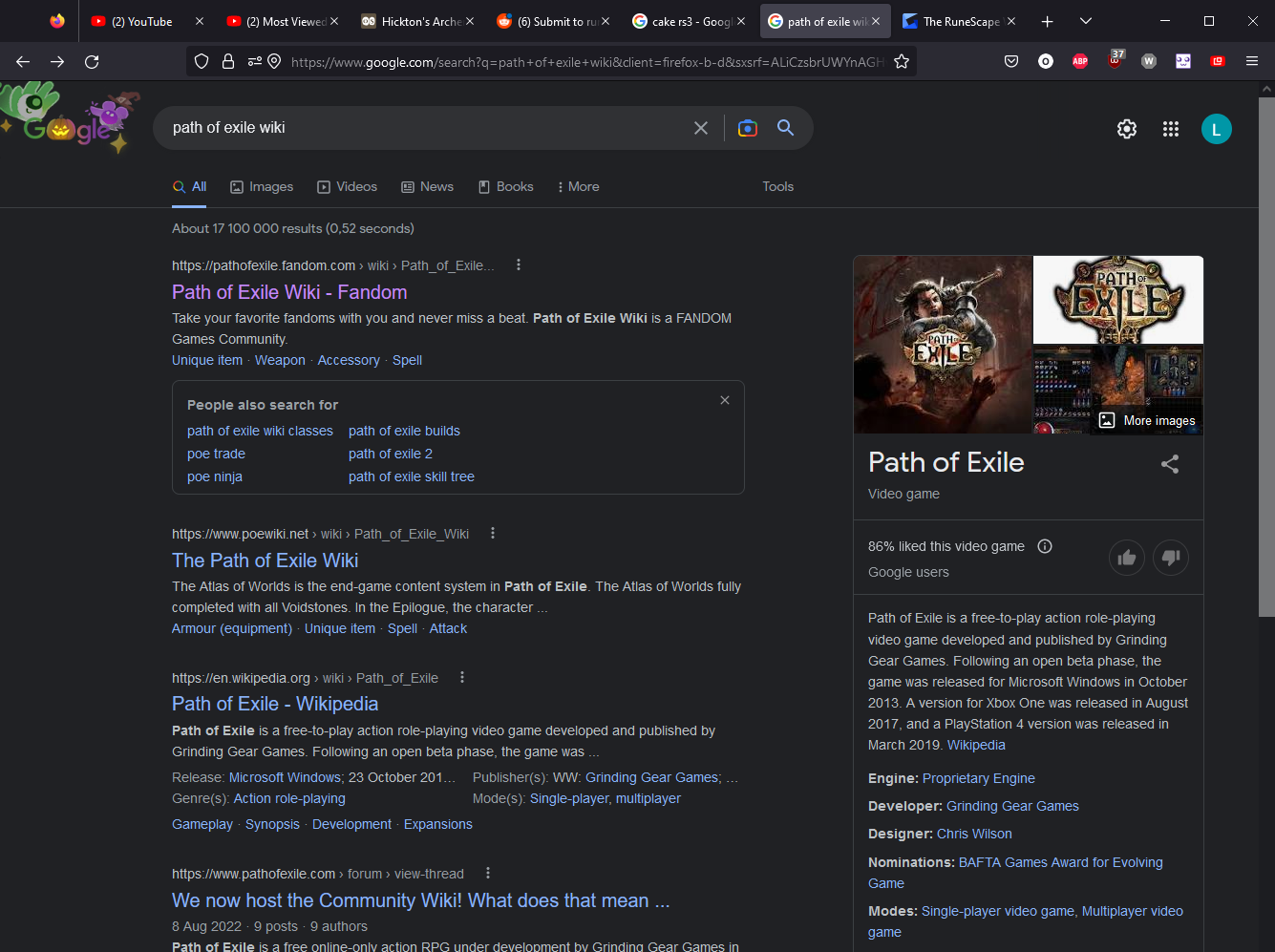Go back to the previous page

pyautogui.click(x=23, y=62)
